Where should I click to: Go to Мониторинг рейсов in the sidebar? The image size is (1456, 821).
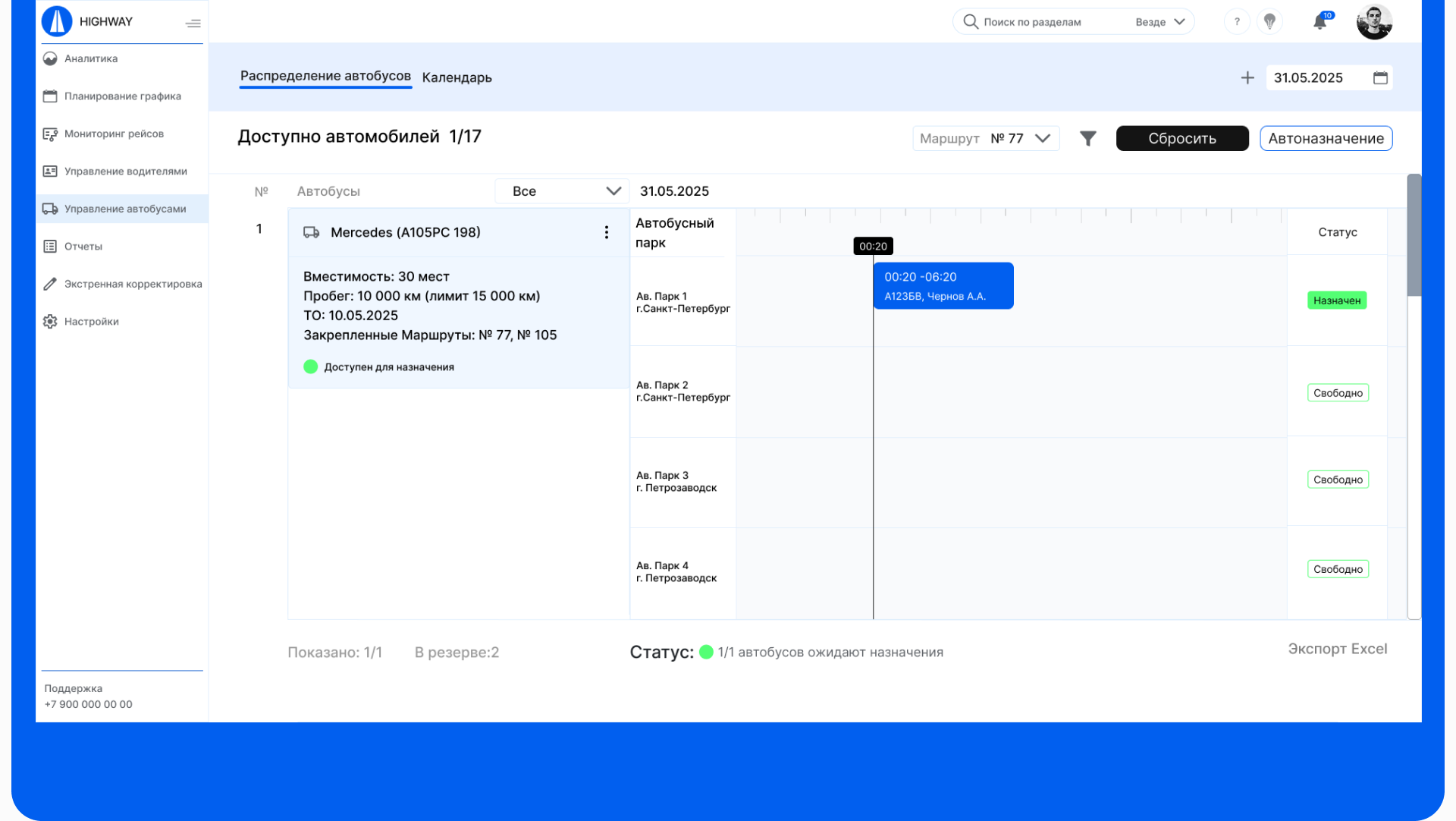pos(114,134)
